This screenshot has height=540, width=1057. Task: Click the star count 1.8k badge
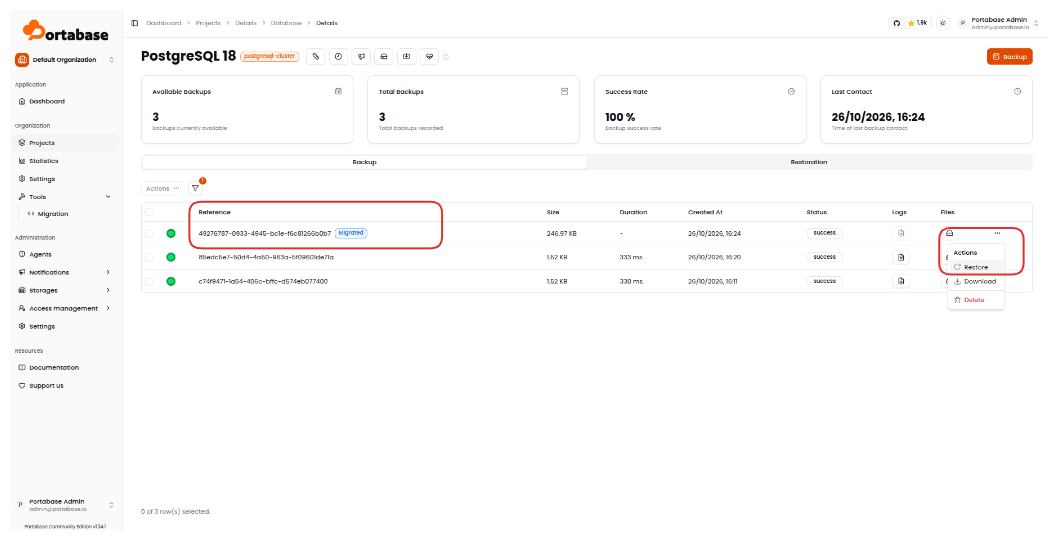(917, 23)
